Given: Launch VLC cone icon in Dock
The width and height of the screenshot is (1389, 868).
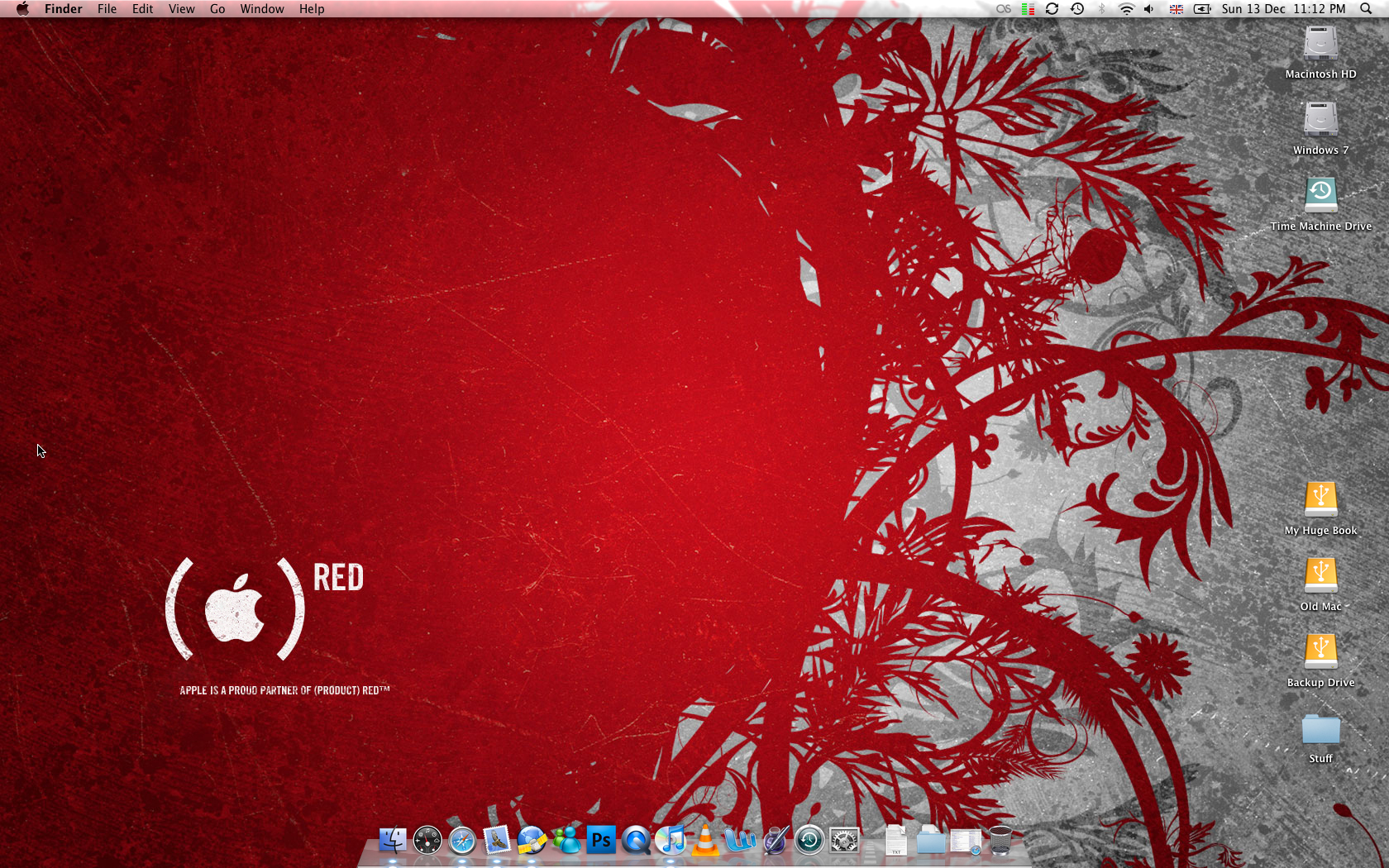Looking at the screenshot, I should 705,841.
